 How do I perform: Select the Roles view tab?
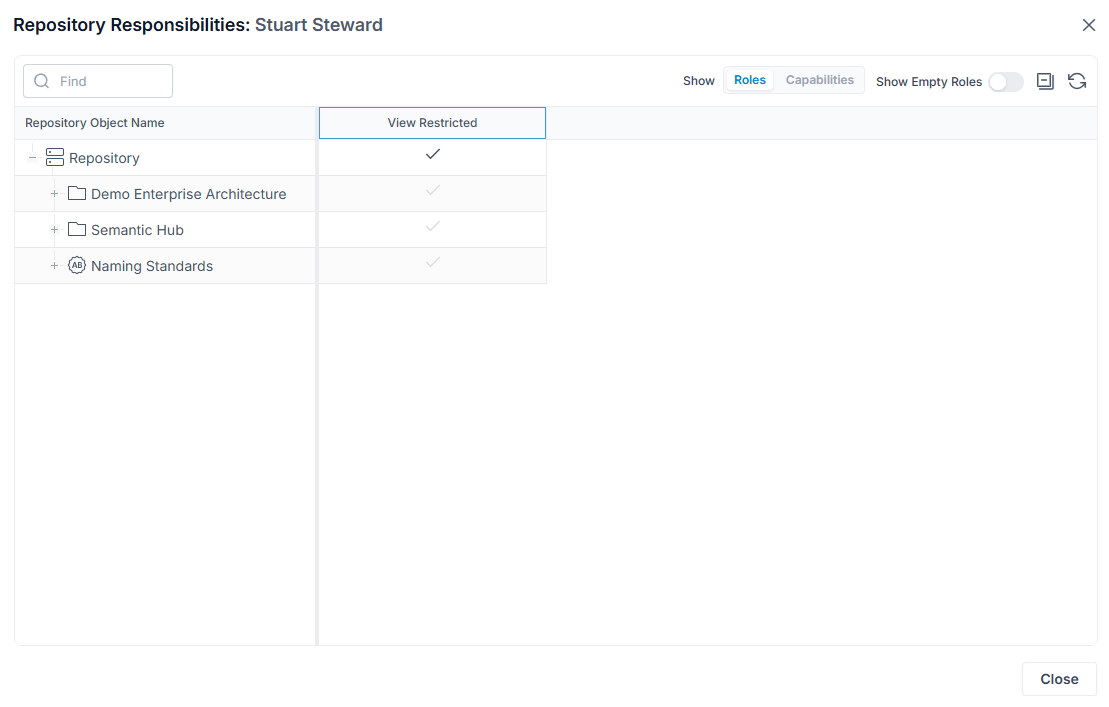750,80
